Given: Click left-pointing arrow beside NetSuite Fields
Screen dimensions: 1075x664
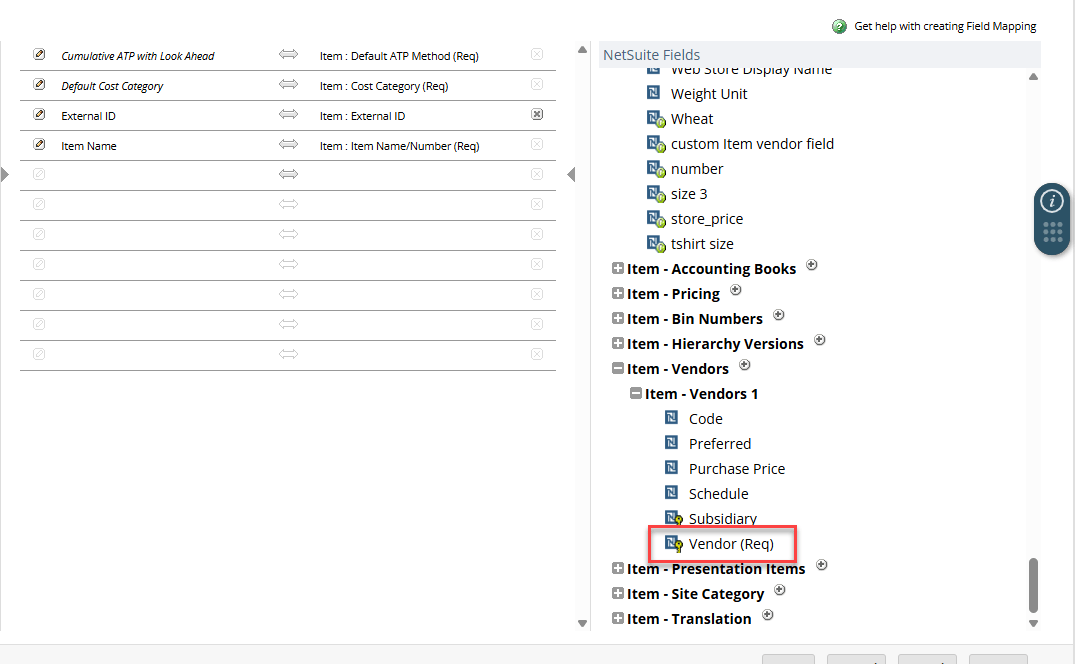Looking at the screenshot, I should 571,175.
